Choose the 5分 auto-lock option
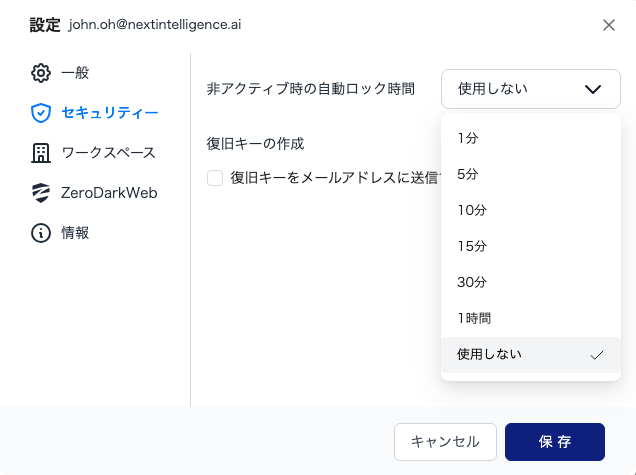Screen dimensions: 636x475 [x=467, y=174]
